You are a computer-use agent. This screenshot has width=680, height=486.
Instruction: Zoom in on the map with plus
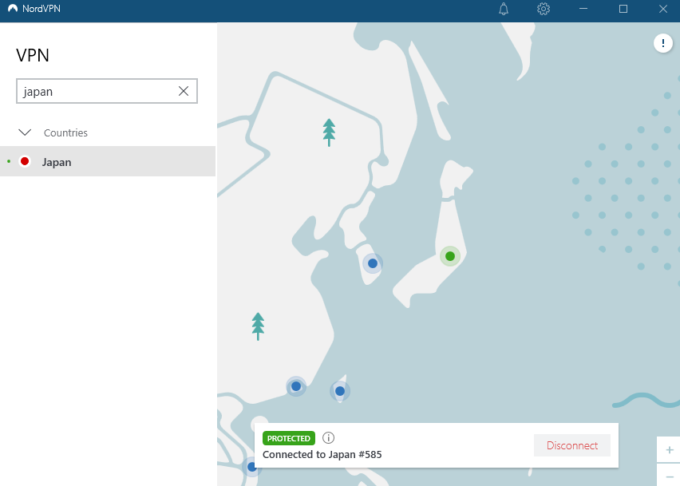669,450
